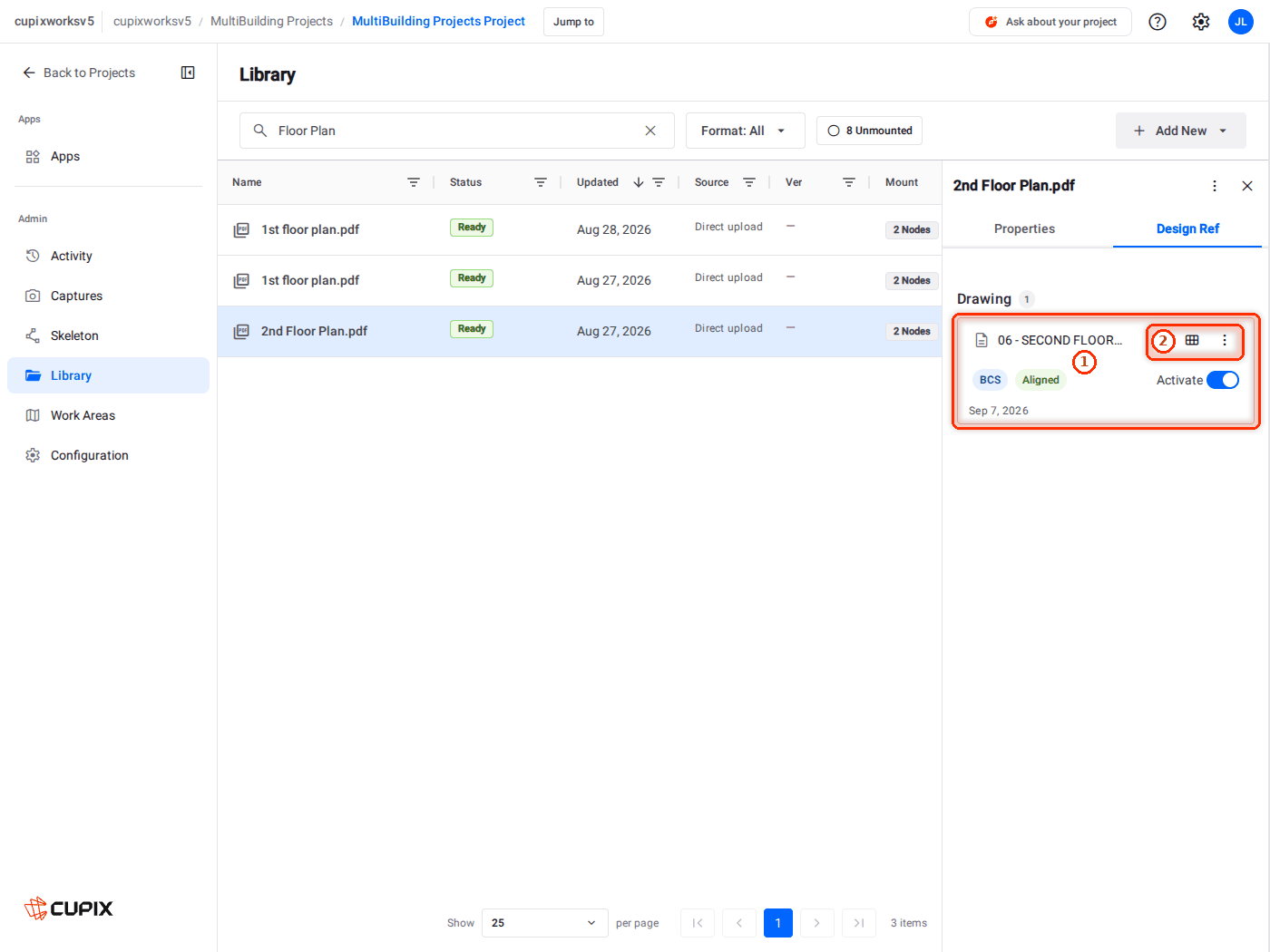Go Back to Projects
Image resolution: width=1270 pixels, height=952 pixels.
(x=79, y=73)
